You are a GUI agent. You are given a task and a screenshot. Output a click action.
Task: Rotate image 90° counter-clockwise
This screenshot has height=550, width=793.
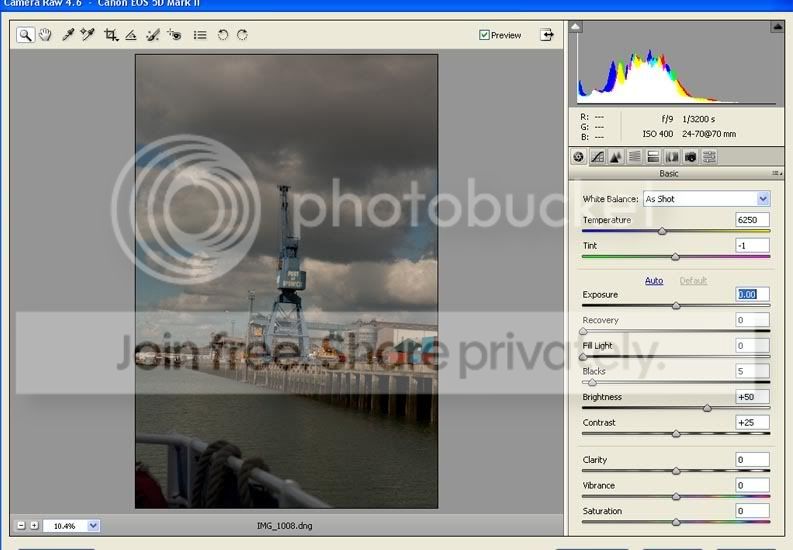pos(223,35)
